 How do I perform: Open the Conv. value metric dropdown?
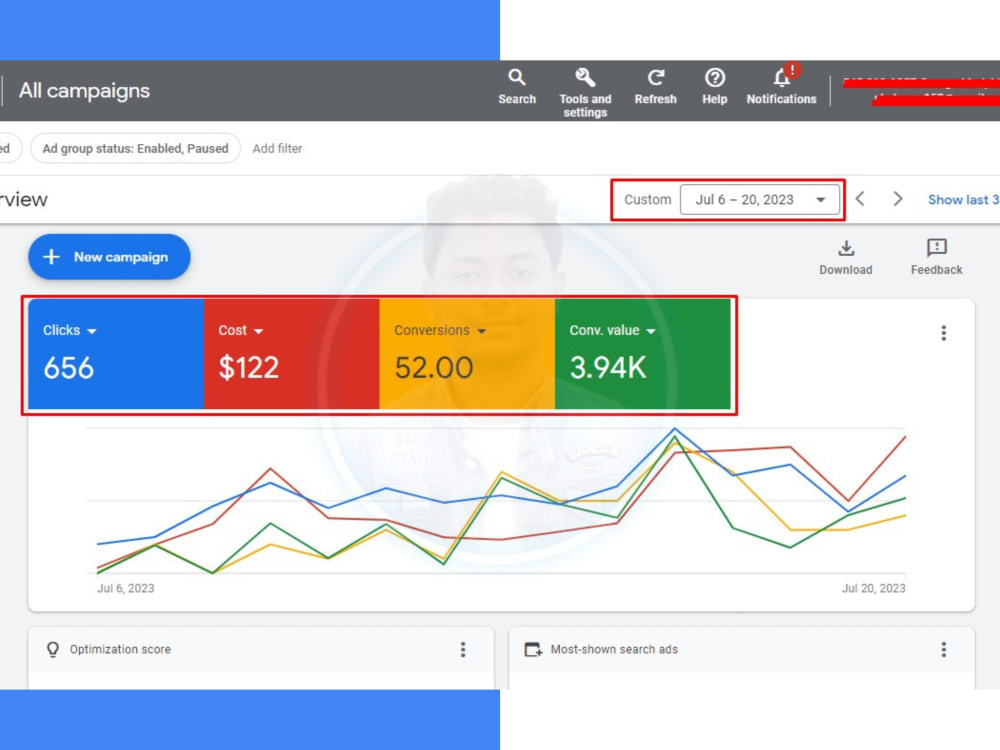(x=612, y=330)
